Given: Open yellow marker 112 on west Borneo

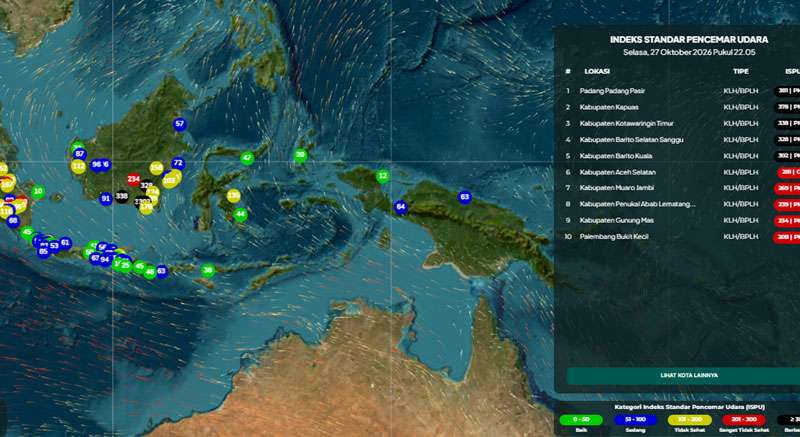Looking at the screenshot, I should (78, 166).
